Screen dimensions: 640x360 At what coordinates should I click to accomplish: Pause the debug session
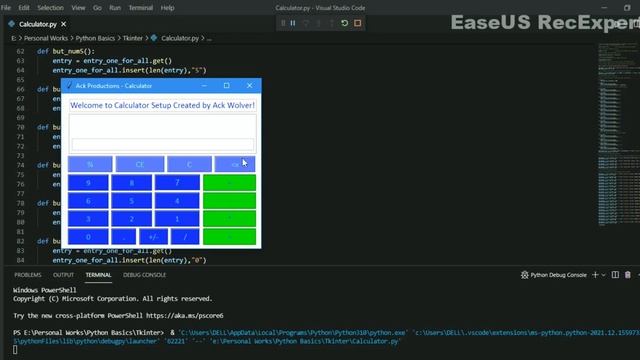coord(293,23)
